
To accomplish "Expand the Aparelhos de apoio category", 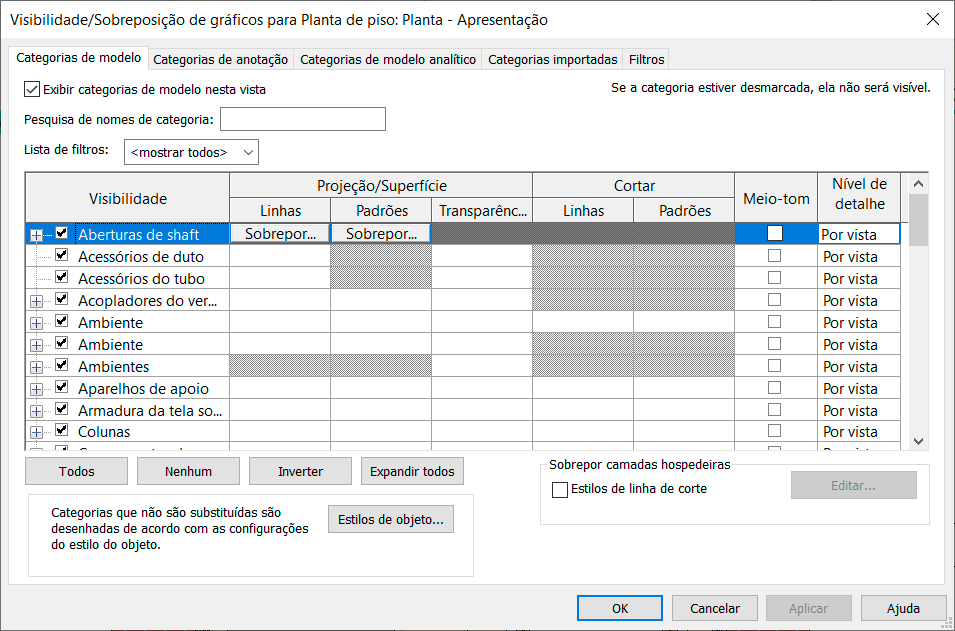I will point(37,389).
